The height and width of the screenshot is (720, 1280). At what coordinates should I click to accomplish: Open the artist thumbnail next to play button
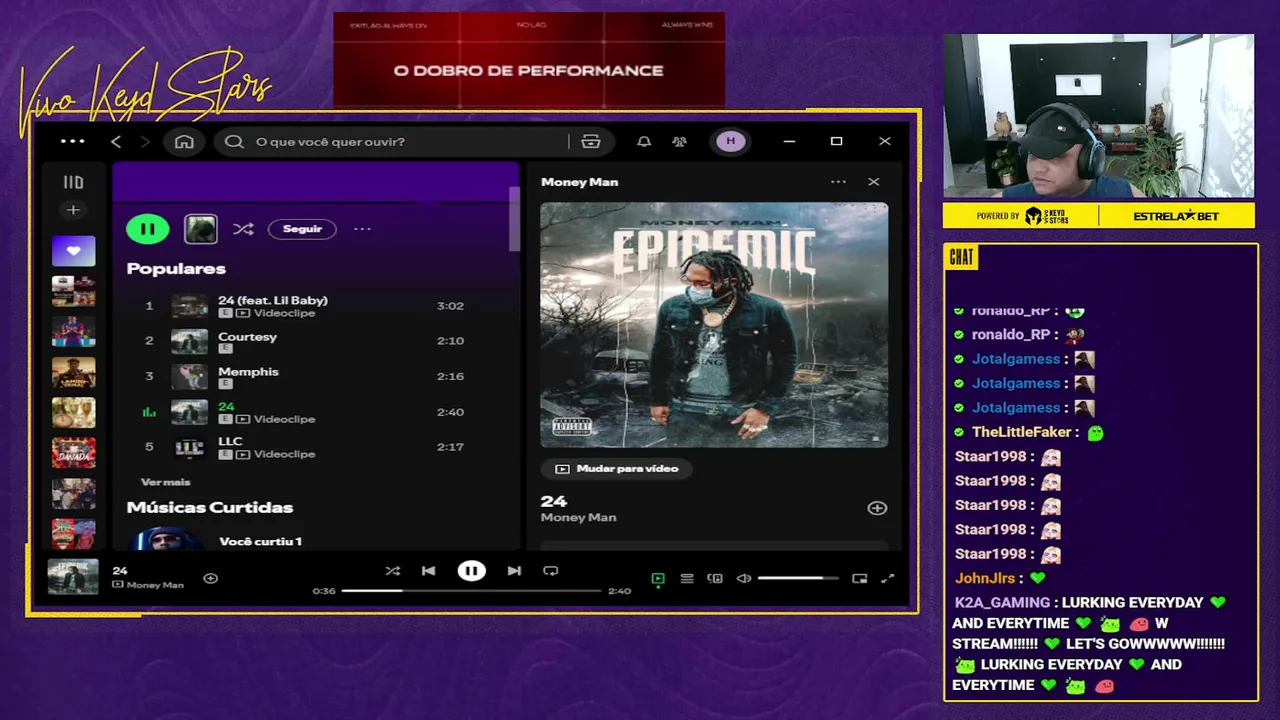point(201,229)
